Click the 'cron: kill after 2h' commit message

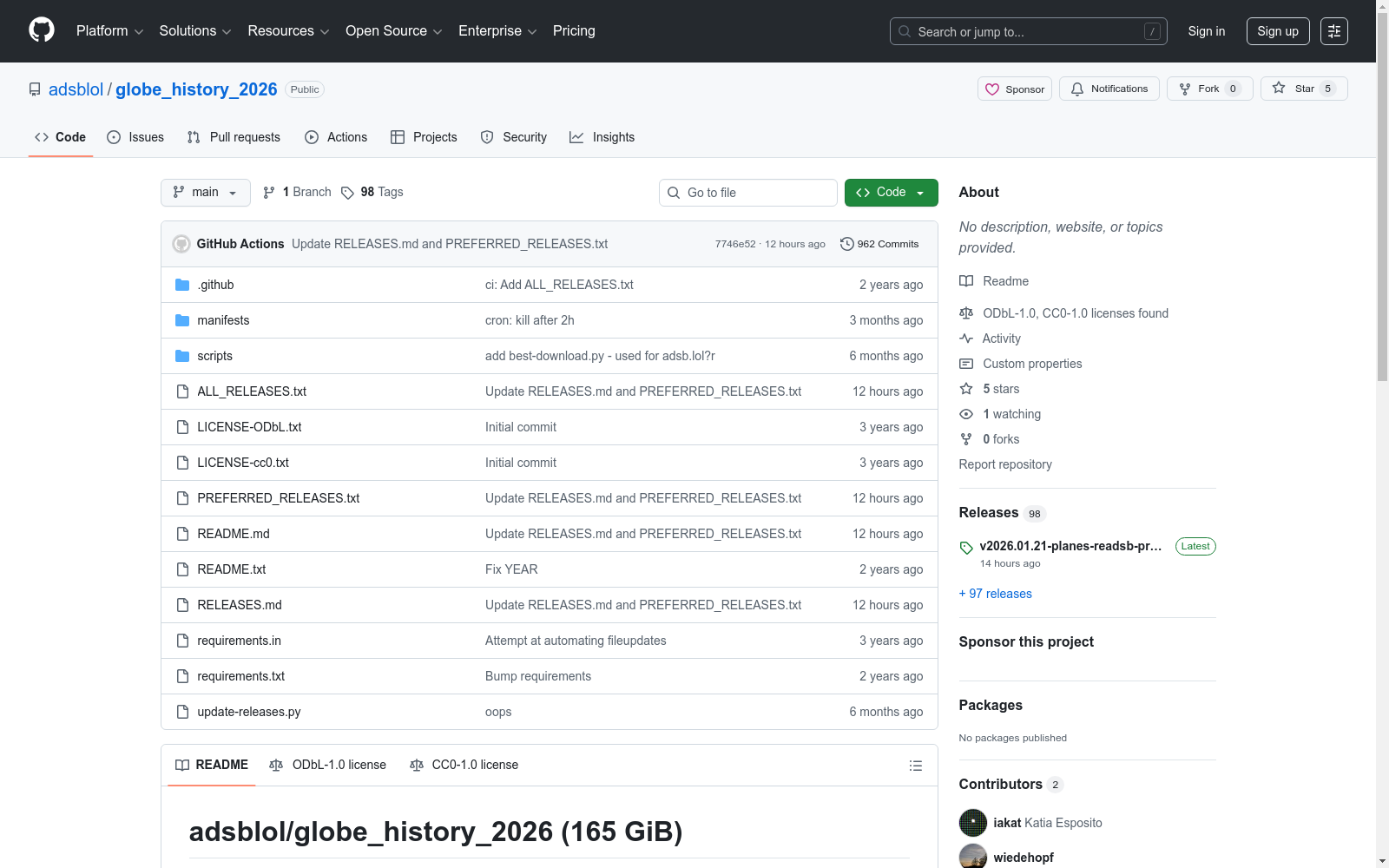tap(530, 320)
